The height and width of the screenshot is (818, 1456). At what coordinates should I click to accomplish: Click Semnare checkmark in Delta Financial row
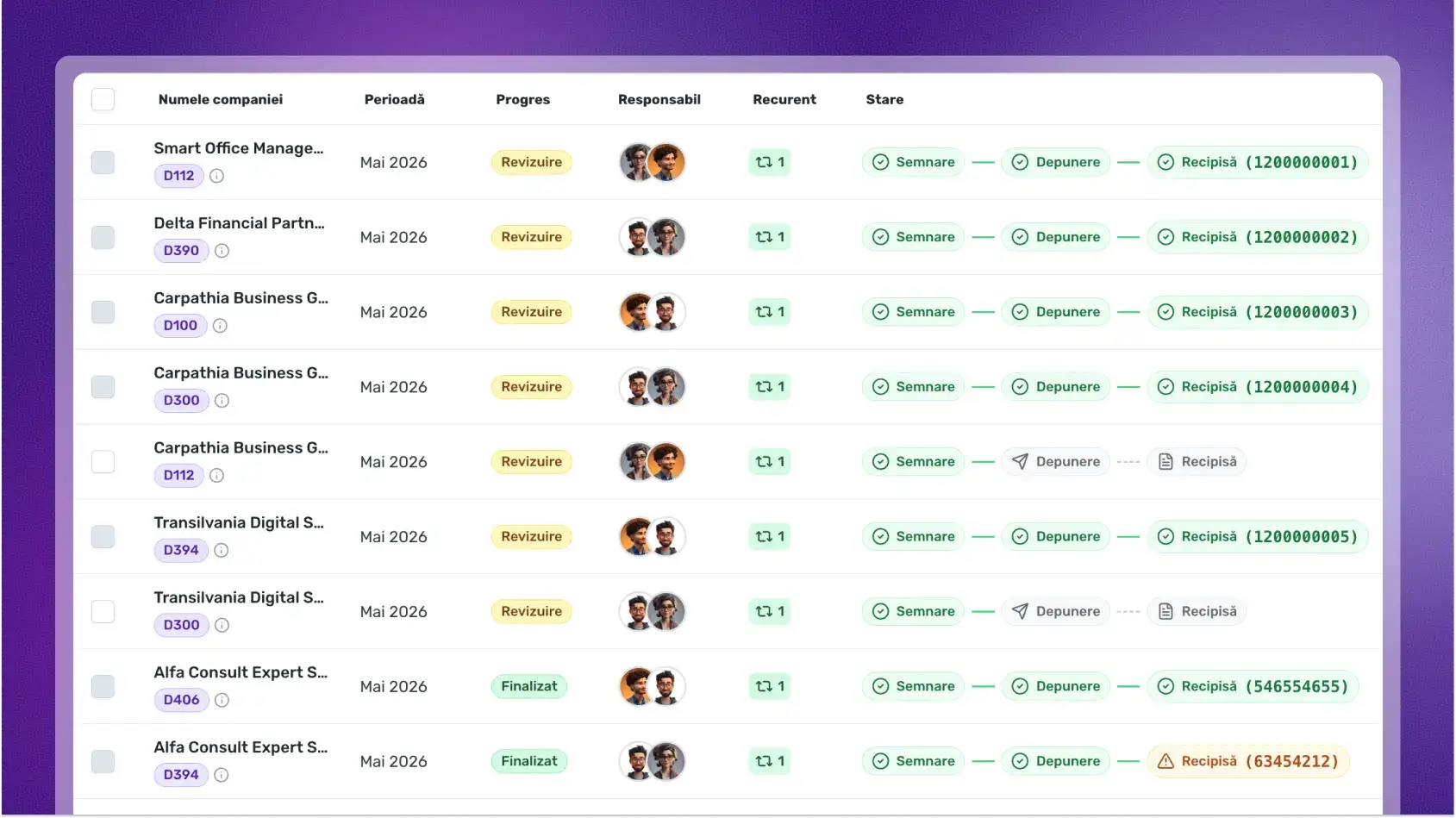[913, 237]
